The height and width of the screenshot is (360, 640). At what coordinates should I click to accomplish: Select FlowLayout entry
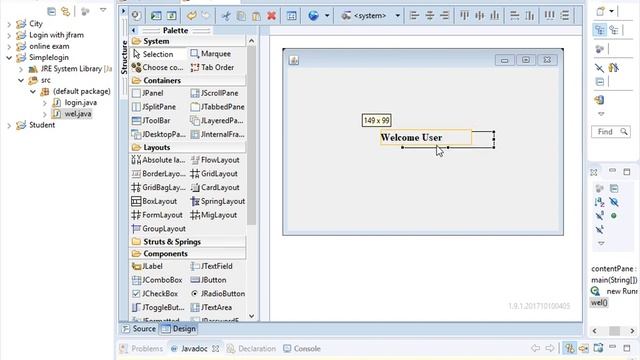pos(215,160)
